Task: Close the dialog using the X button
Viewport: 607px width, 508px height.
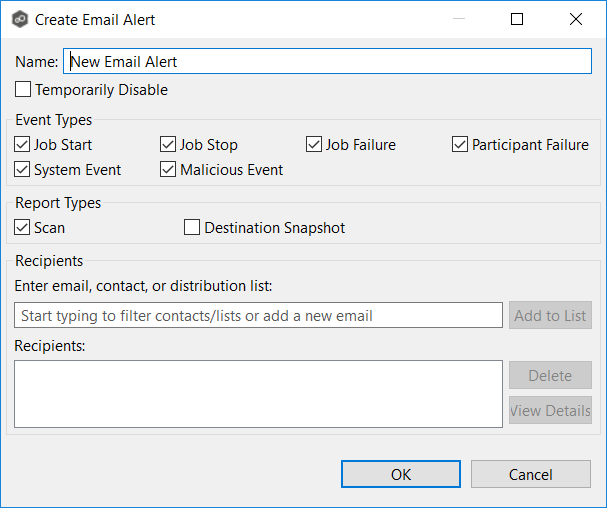Action: point(576,19)
